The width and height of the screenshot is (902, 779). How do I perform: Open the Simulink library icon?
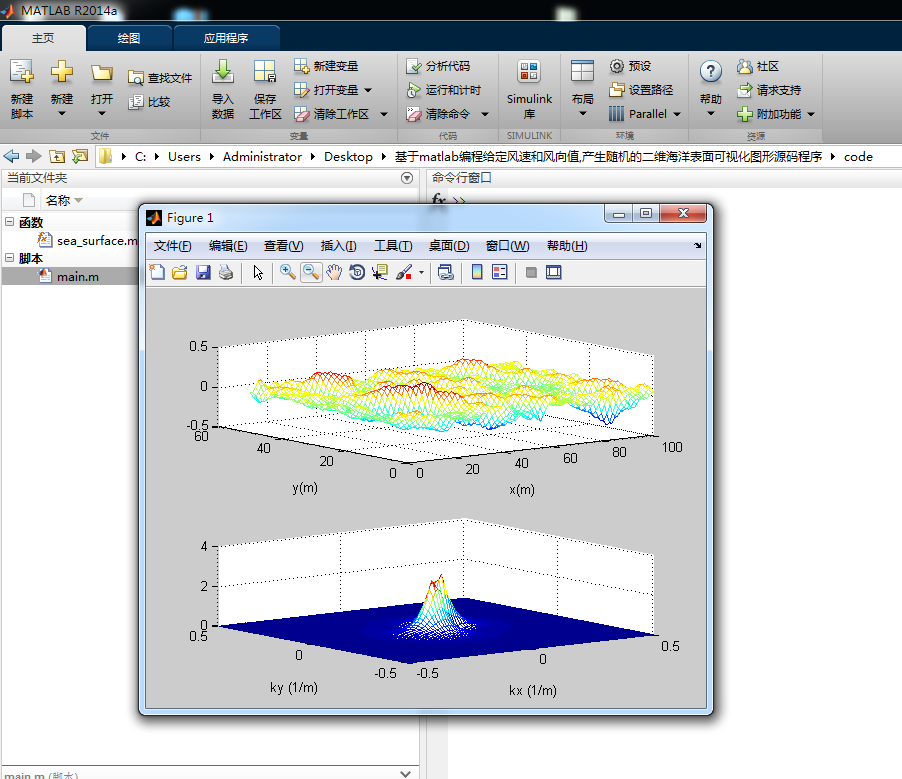529,72
